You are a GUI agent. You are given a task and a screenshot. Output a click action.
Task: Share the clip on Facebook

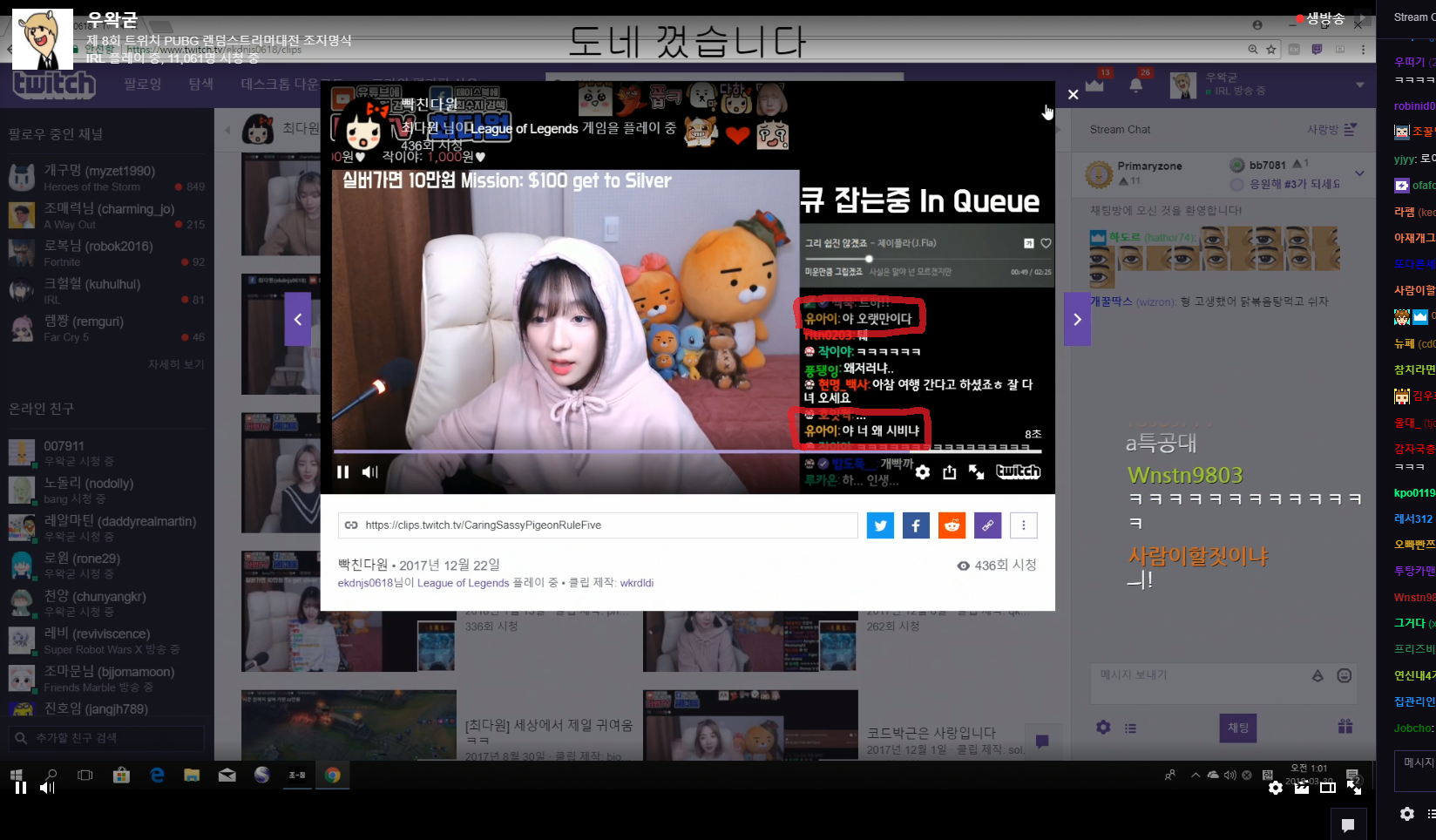916,525
